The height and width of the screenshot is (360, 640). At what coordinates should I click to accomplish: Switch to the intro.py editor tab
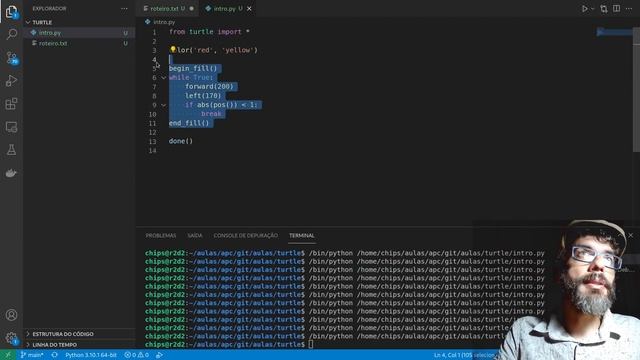coord(224,9)
